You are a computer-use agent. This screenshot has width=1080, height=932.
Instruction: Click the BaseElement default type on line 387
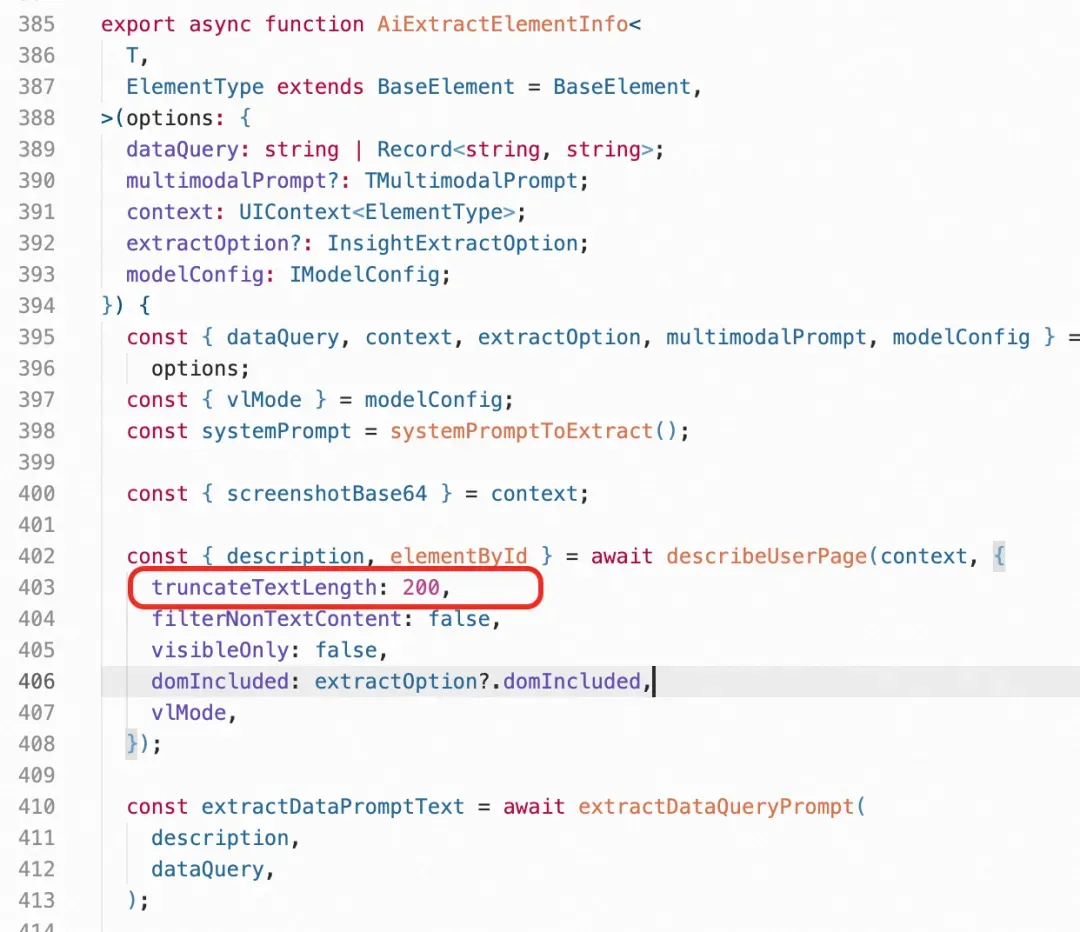coord(621,87)
